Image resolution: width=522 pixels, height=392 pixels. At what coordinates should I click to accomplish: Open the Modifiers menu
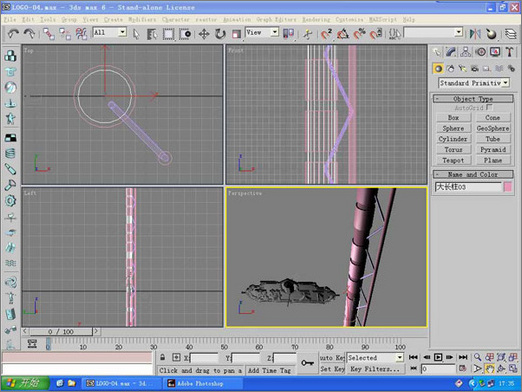coord(142,19)
